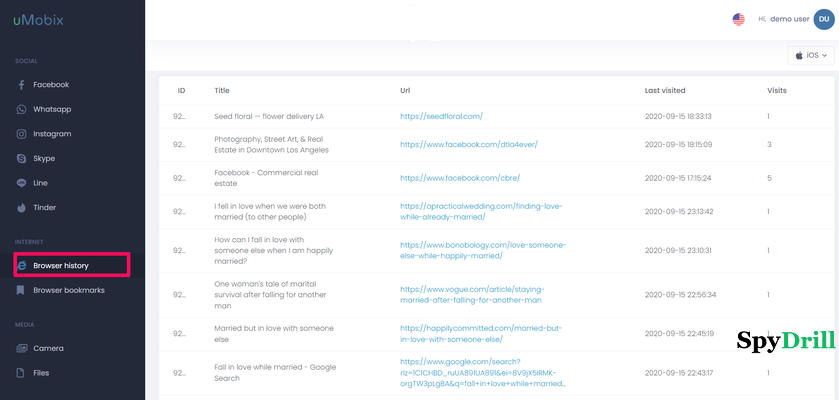Click the Facebook icon in sidebar
This screenshot has height=400, width=839.
tap(21, 85)
